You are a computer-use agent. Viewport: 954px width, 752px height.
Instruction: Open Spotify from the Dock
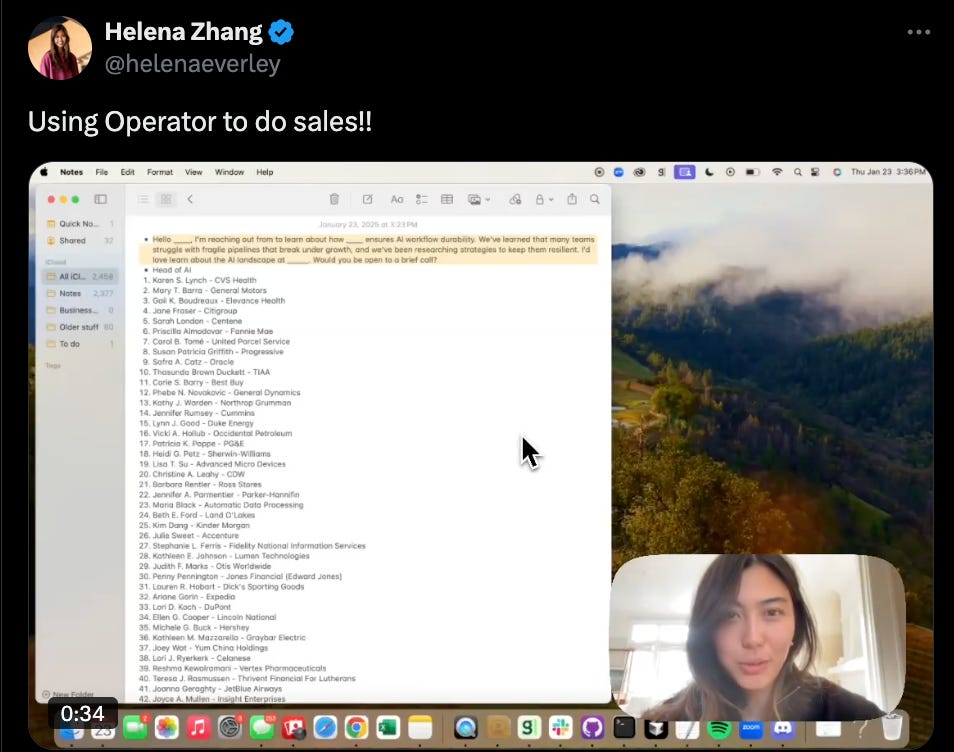click(719, 728)
